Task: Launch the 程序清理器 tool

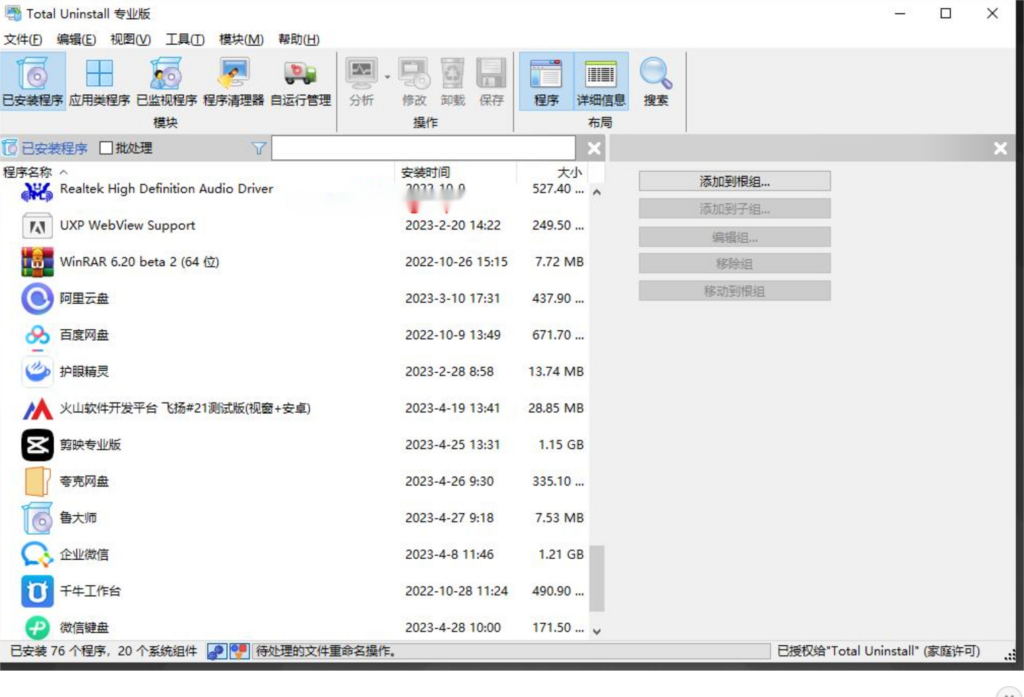Action: (233, 81)
